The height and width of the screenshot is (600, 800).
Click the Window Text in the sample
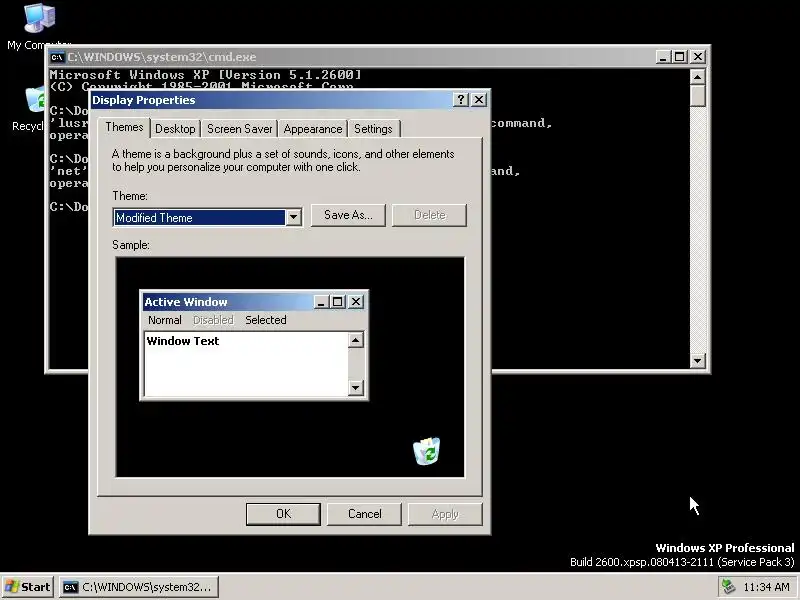(x=183, y=341)
